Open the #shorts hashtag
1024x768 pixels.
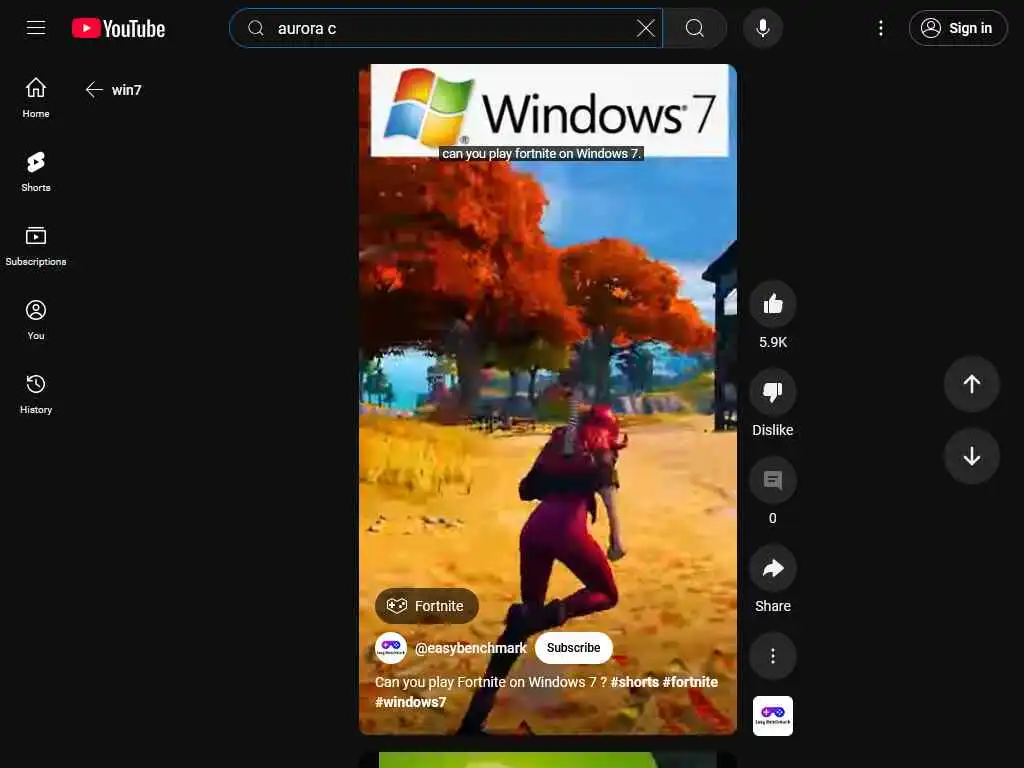point(635,682)
